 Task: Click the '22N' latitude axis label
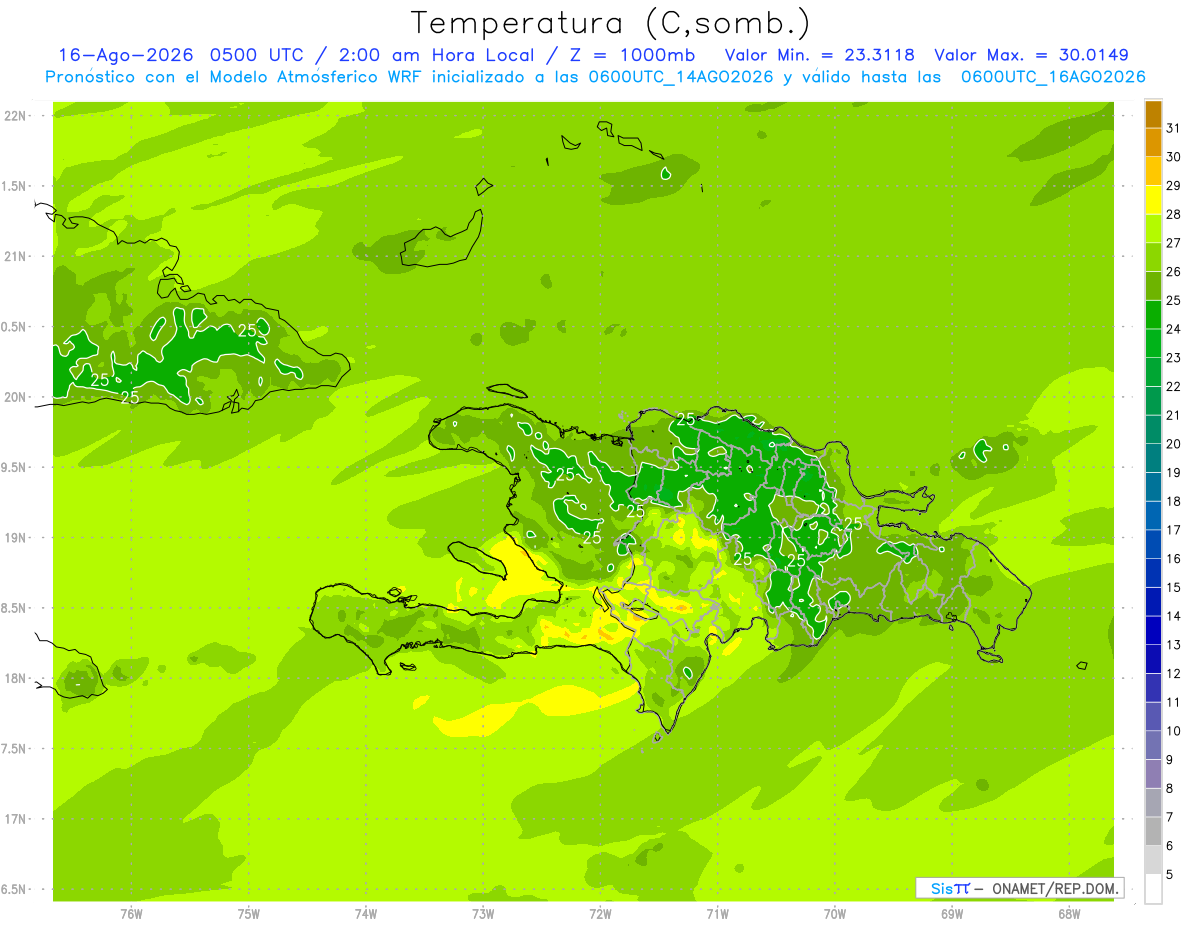pyautogui.click(x=16, y=115)
